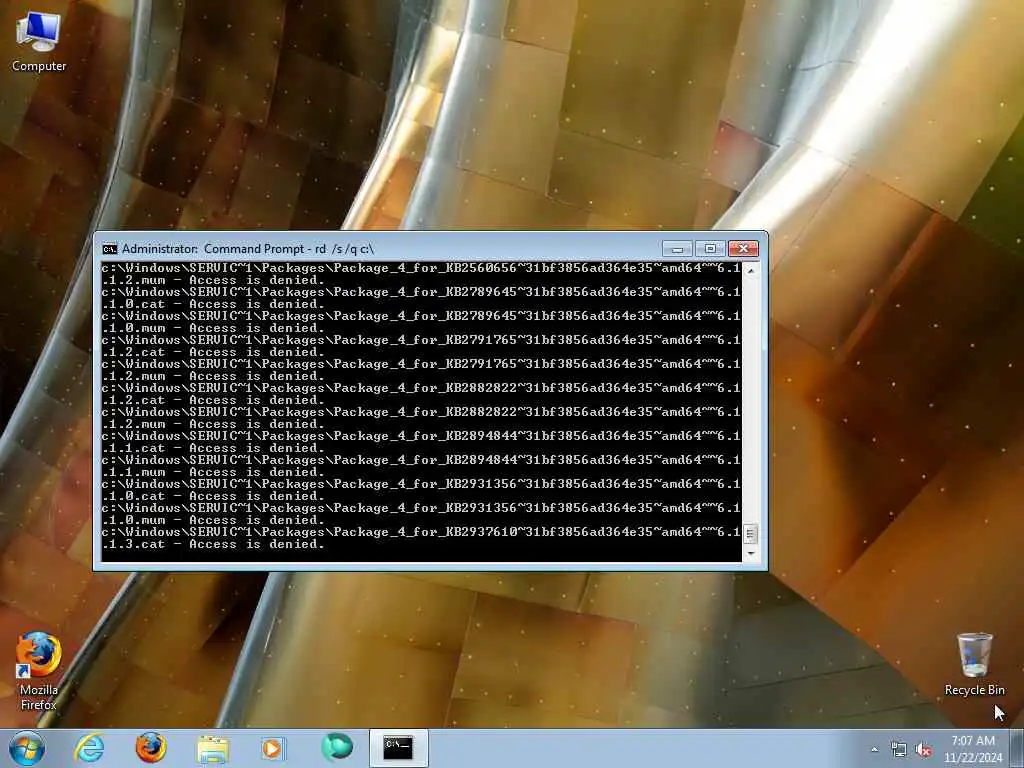Select the Recycle Bin desktop icon
The image size is (1024, 768).
coord(974,664)
